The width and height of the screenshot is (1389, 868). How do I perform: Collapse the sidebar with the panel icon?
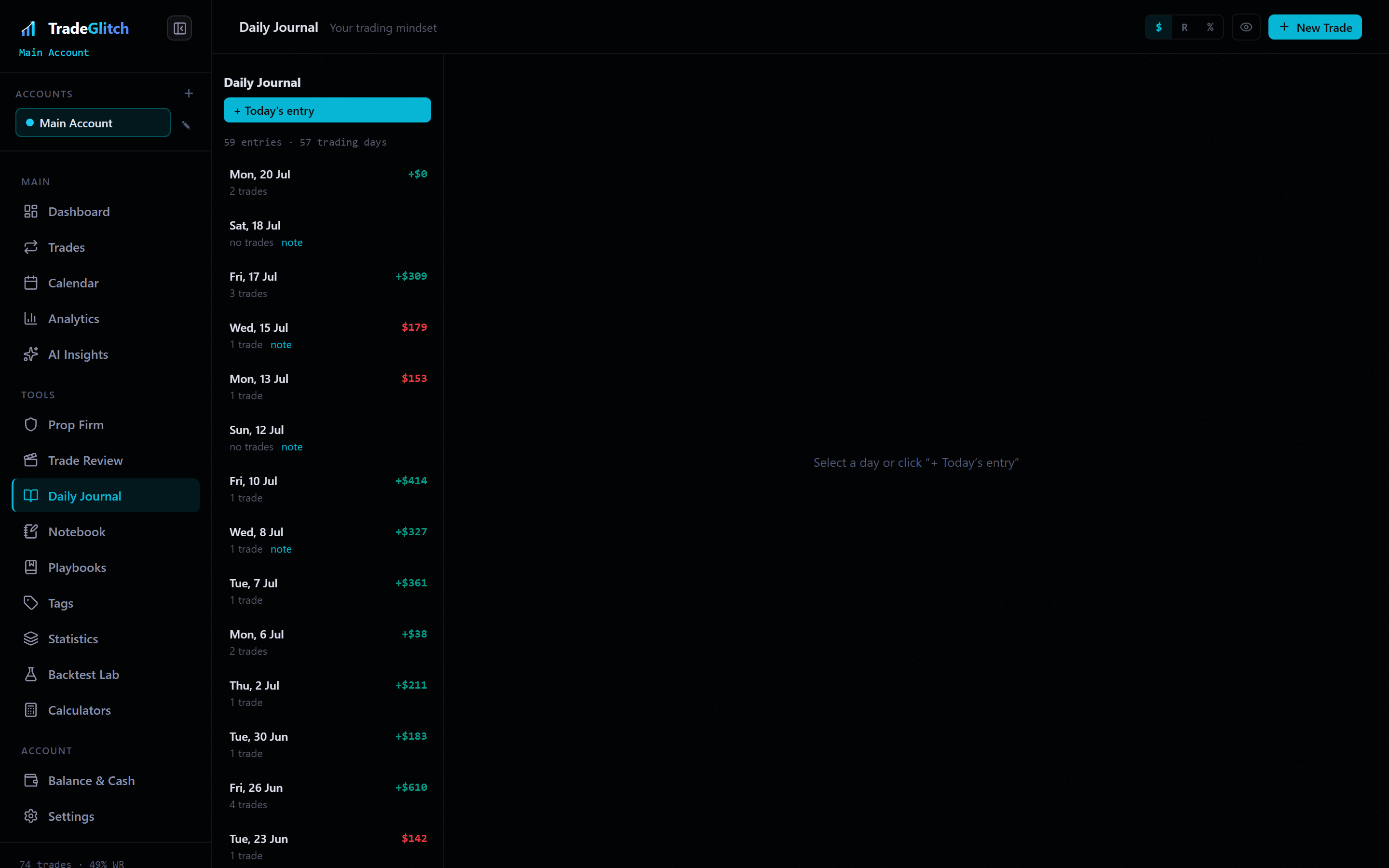pyautogui.click(x=179, y=28)
